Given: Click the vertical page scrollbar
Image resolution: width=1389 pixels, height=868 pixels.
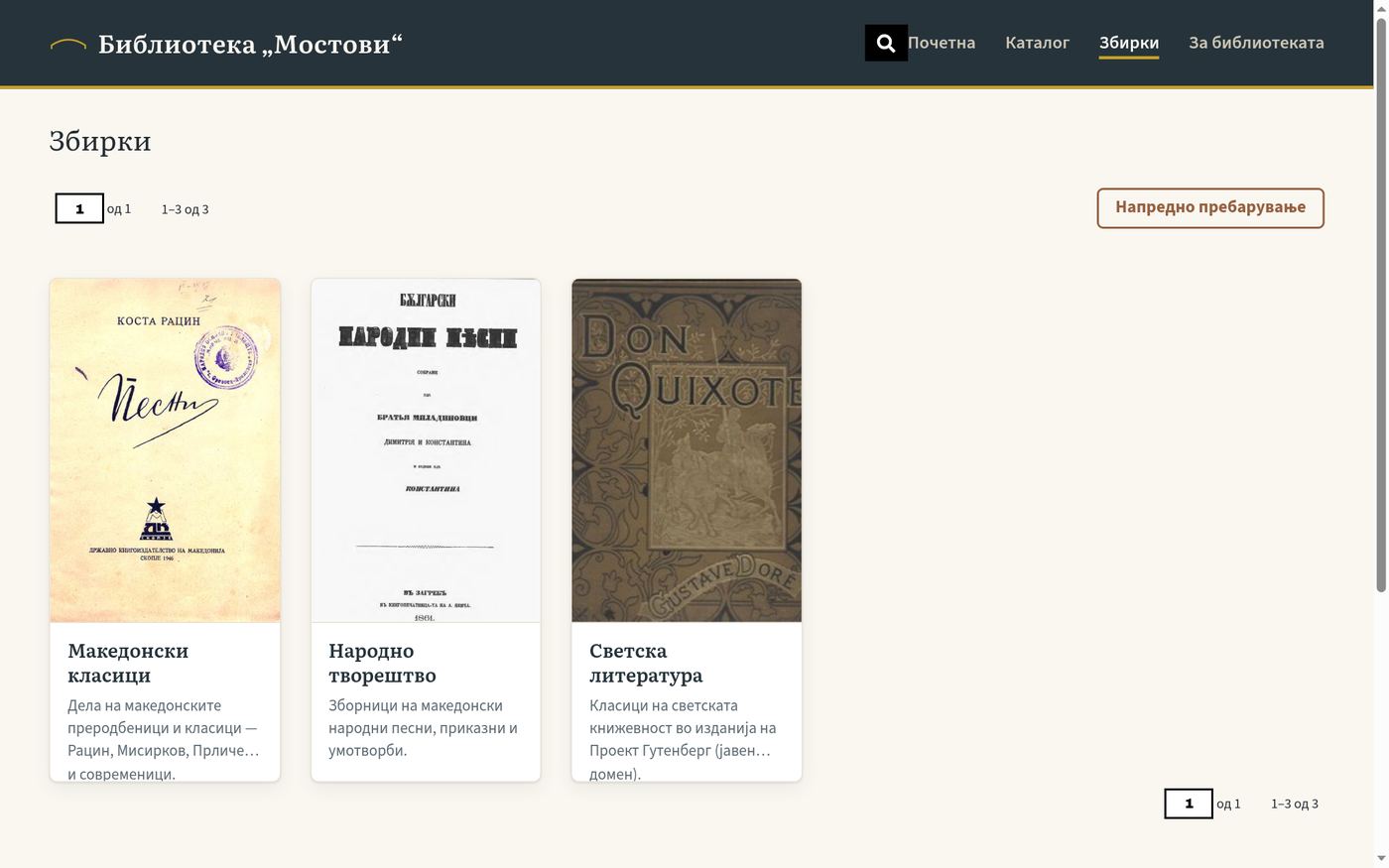Looking at the screenshot, I should (x=1381, y=306).
